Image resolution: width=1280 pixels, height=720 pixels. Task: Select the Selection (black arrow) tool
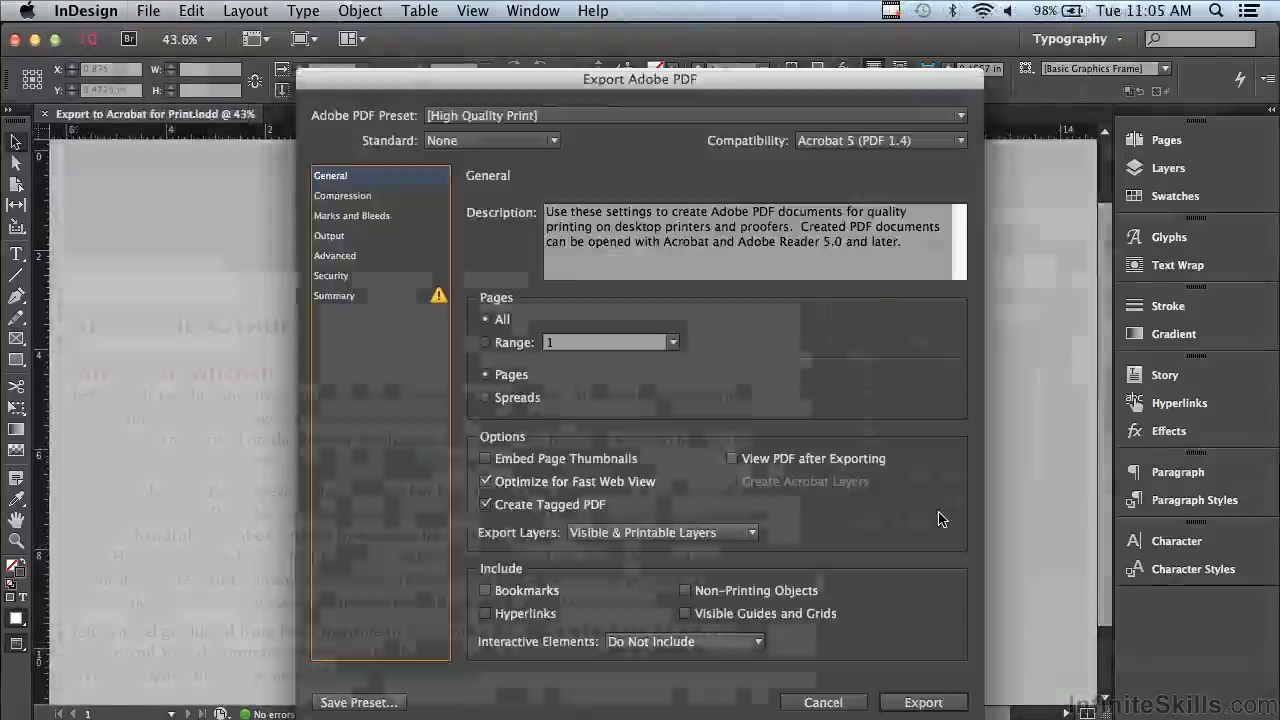[16, 142]
